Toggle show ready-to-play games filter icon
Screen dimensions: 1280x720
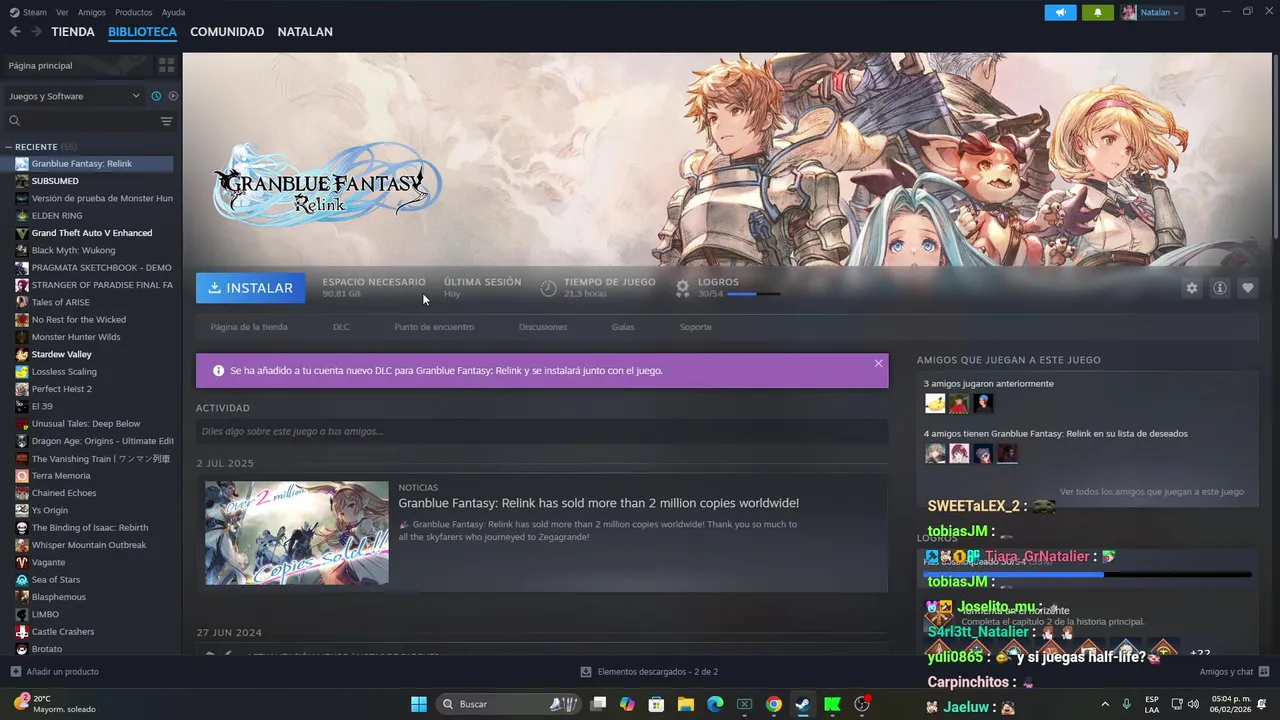pos(173,96)
